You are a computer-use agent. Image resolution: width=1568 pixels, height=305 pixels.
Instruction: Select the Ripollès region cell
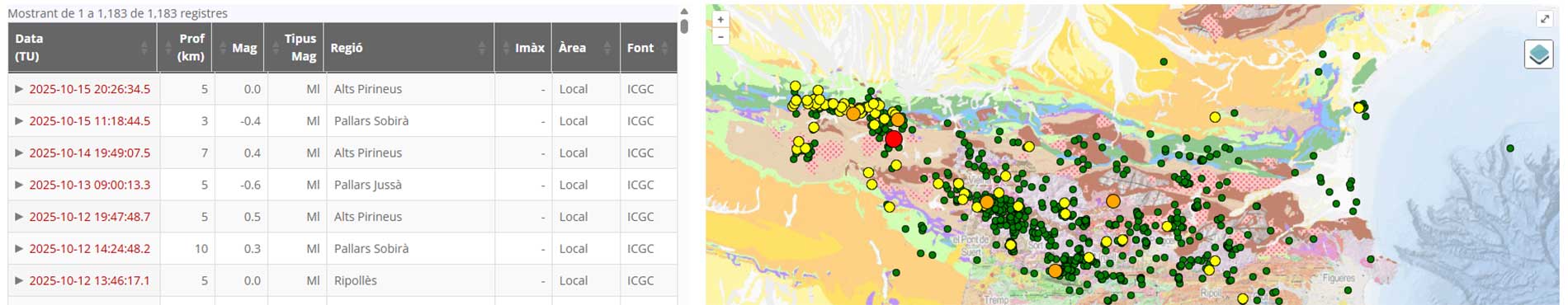click(410, 281)
